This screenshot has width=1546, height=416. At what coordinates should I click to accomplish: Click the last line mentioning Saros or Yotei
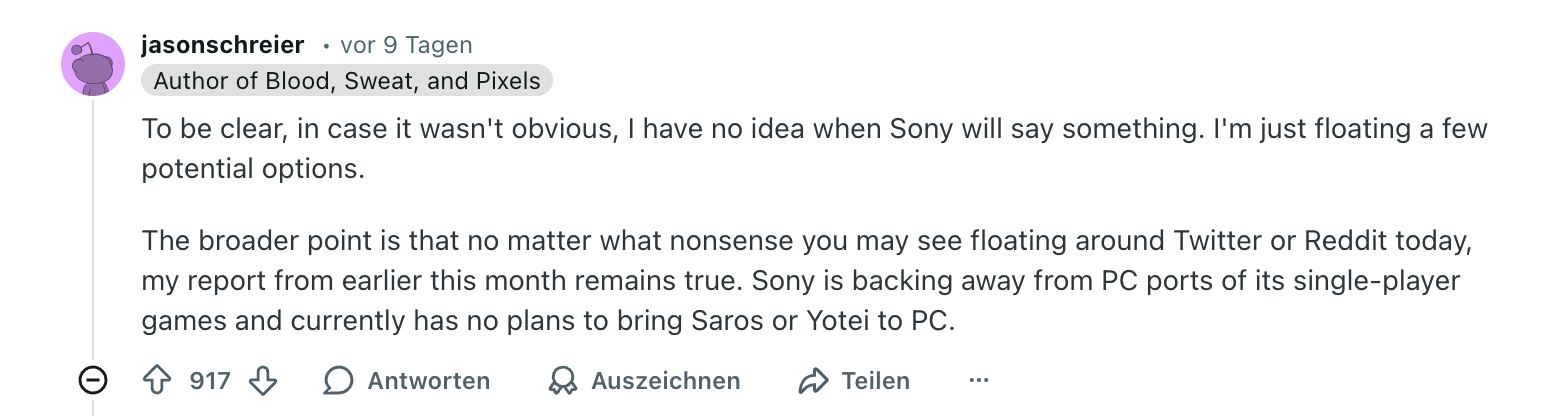click(x=548, y=321)
